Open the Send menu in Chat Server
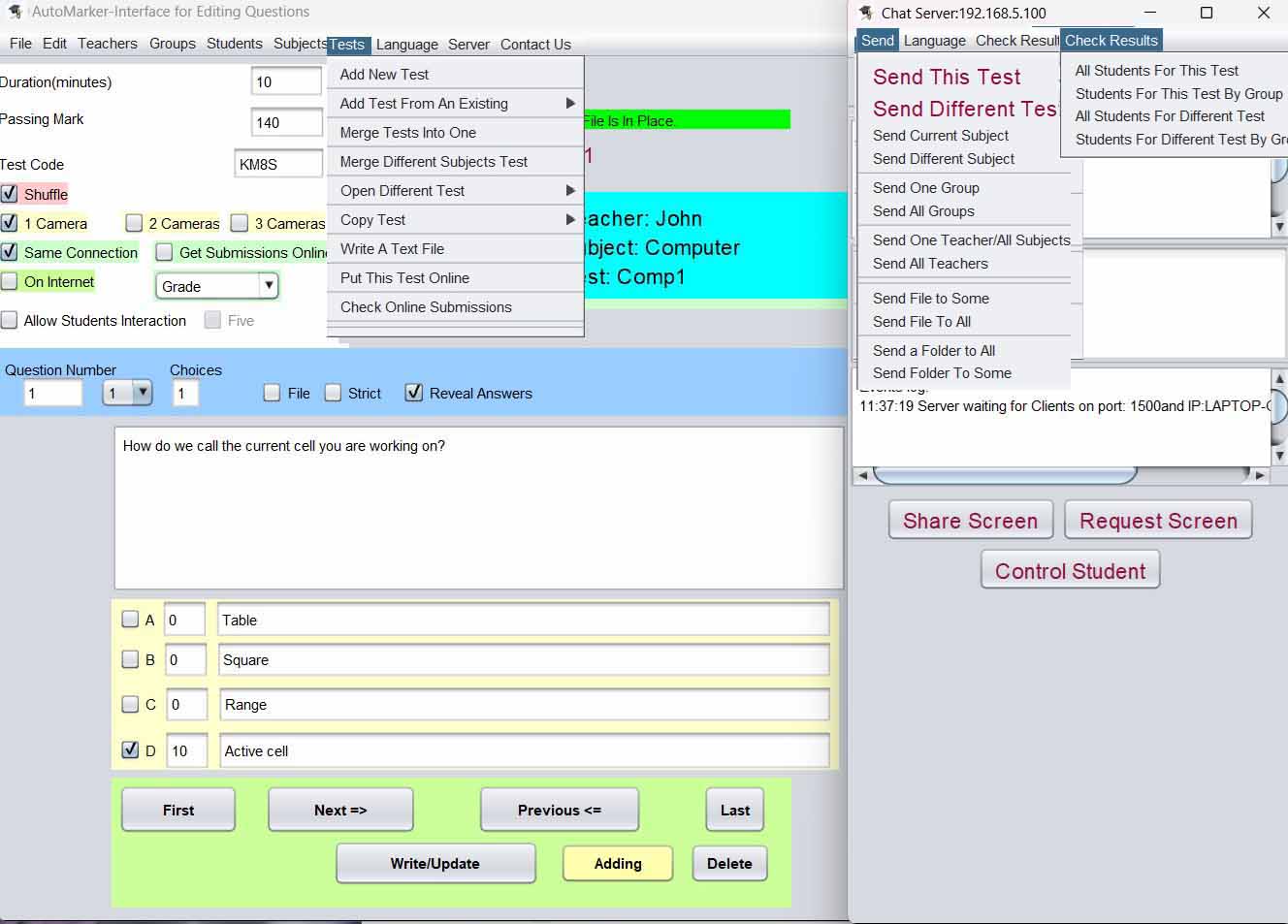 tap(878, 40)
